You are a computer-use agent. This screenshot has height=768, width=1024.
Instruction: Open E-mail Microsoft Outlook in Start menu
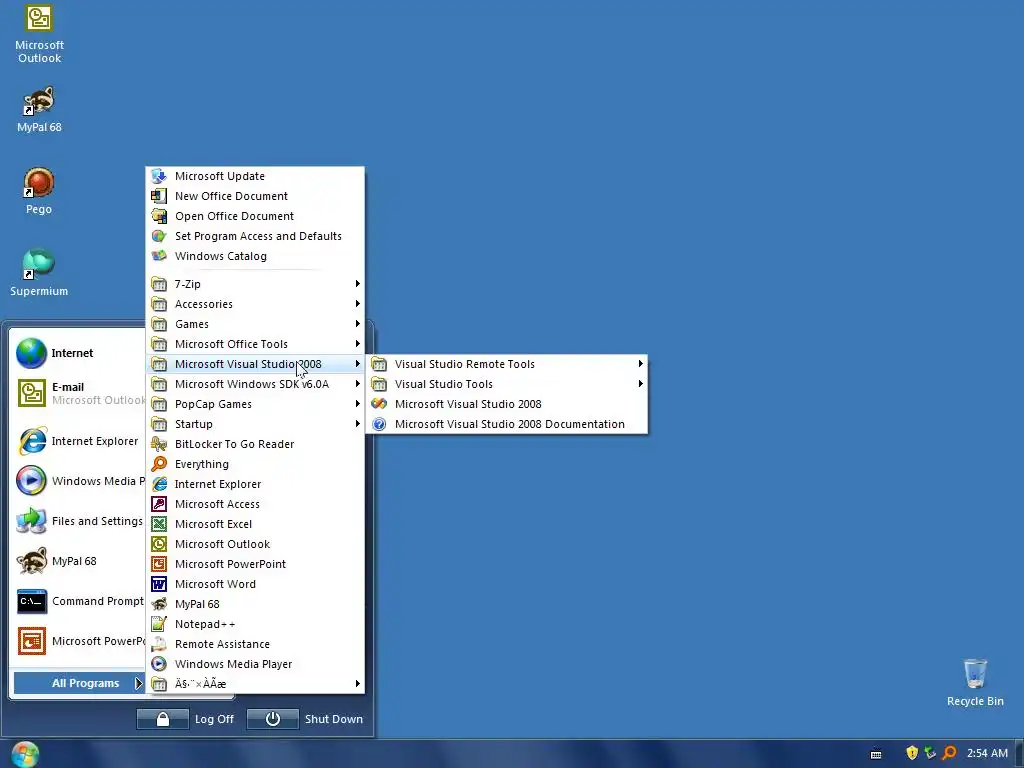[79, 393]
